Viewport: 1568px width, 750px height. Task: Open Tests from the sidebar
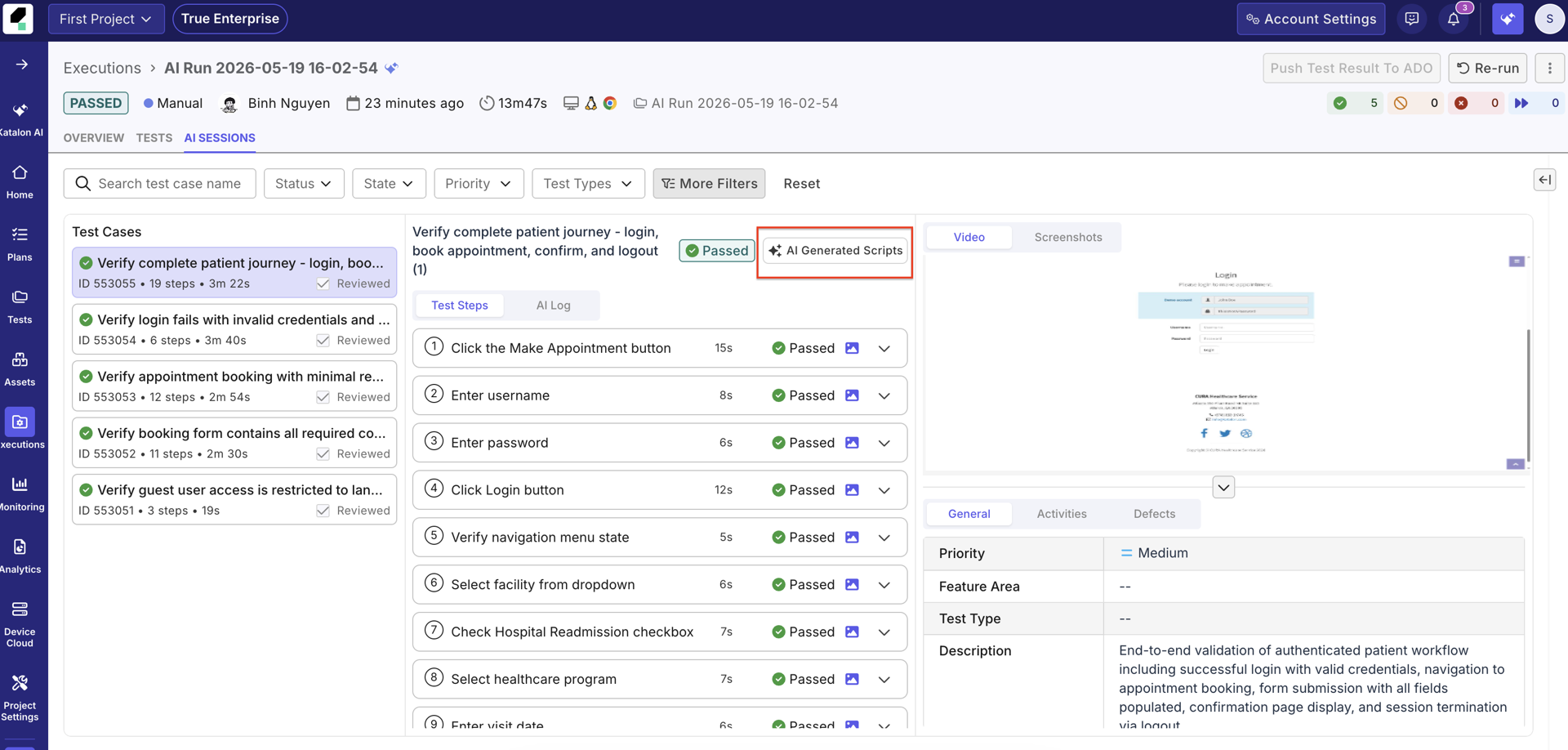pos(20,306)
